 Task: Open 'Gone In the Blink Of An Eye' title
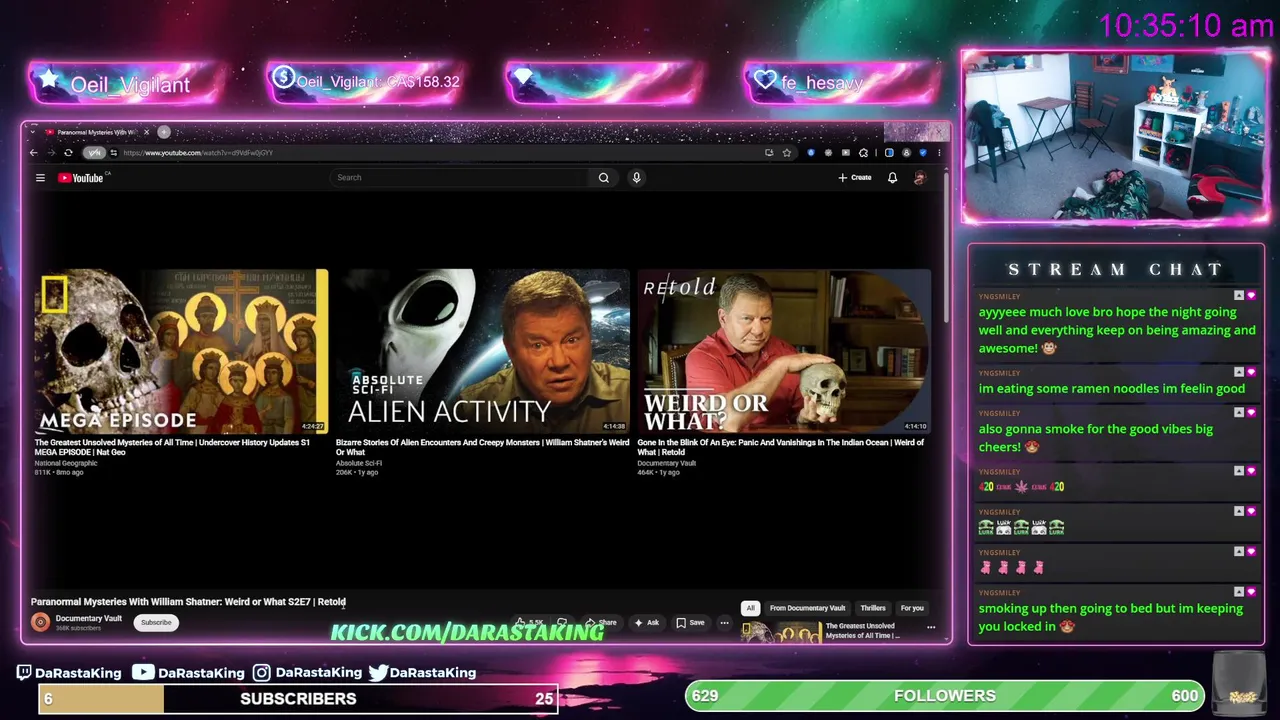pos(781,447)
